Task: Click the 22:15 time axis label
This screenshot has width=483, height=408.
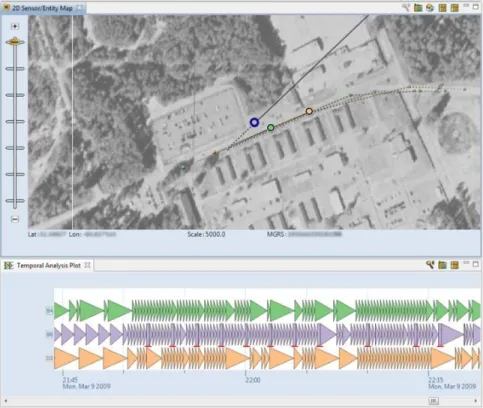Action: coord(436,380)
